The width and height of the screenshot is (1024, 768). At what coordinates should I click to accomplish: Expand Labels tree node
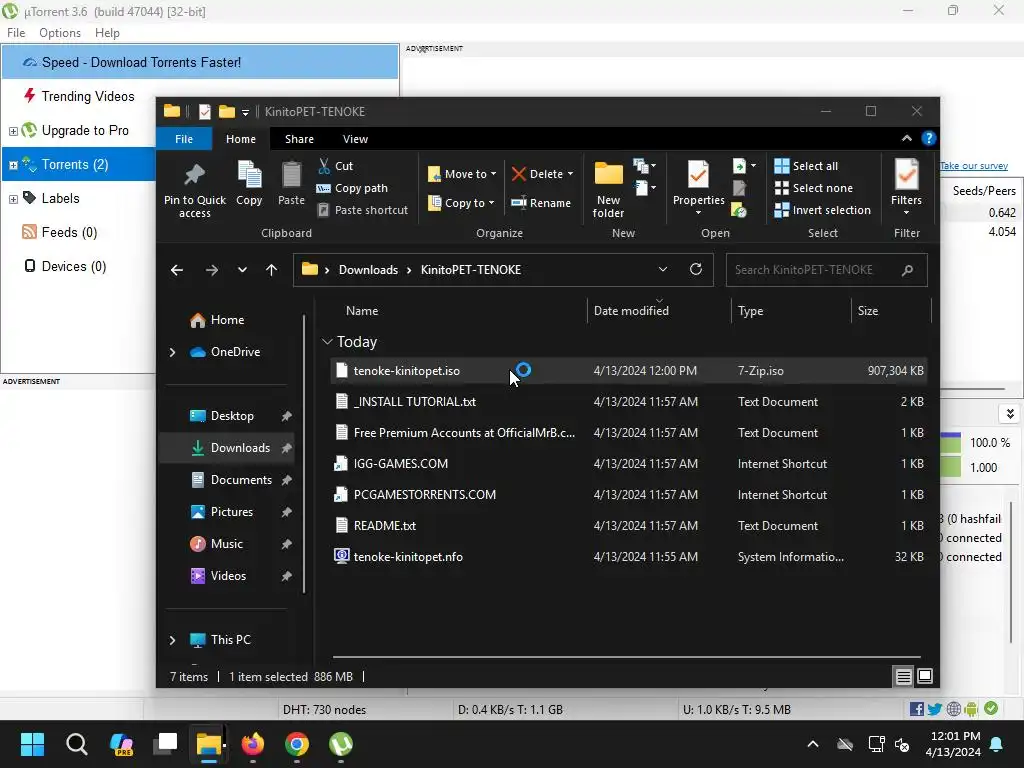[13, 199]
